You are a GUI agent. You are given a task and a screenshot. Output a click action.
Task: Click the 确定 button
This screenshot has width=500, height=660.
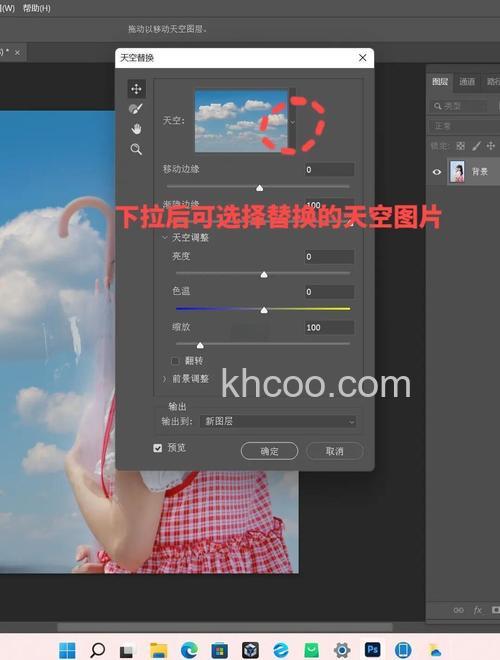[x=269, y=451]
